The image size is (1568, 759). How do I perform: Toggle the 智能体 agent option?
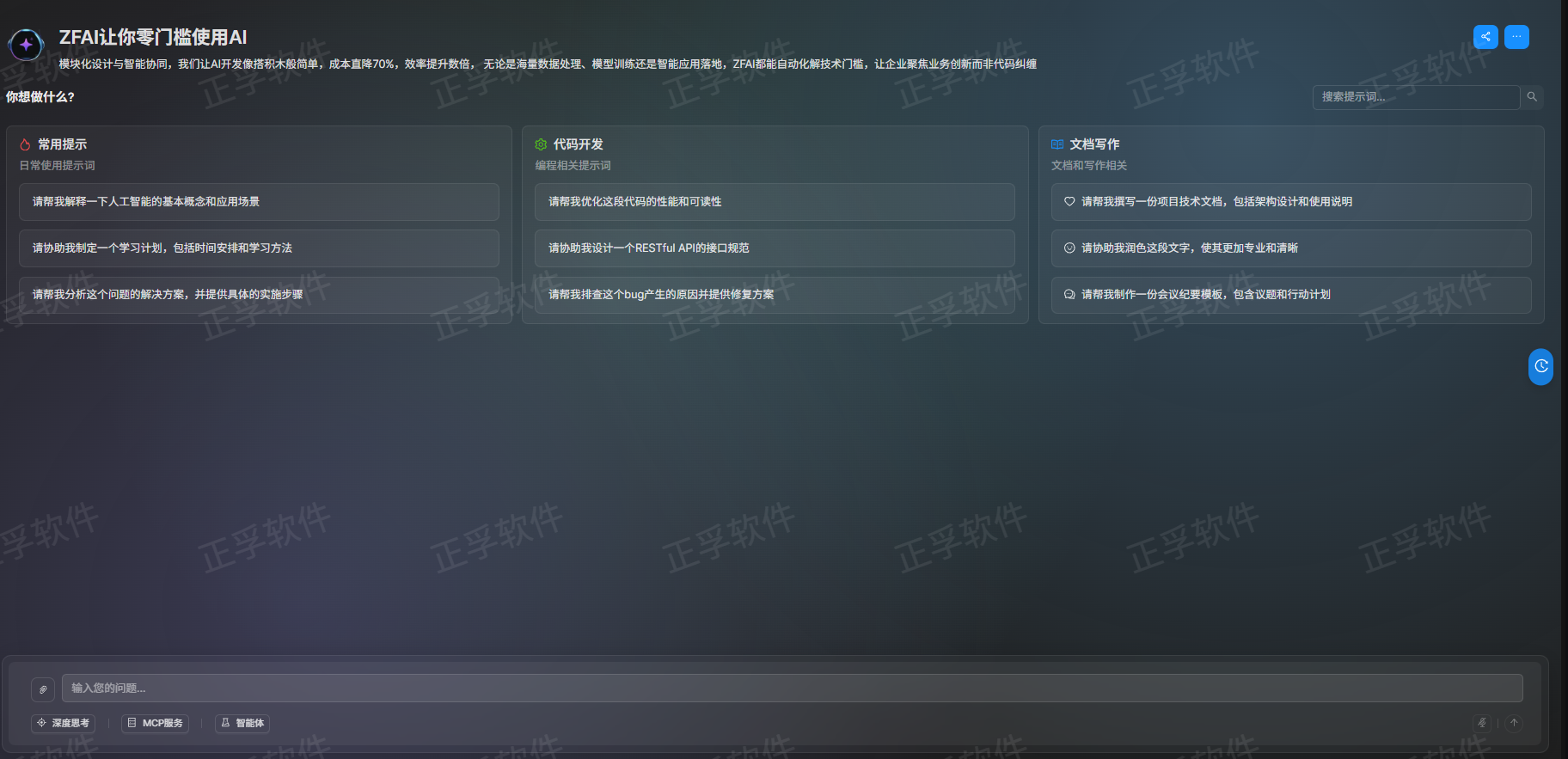[242, 723]
